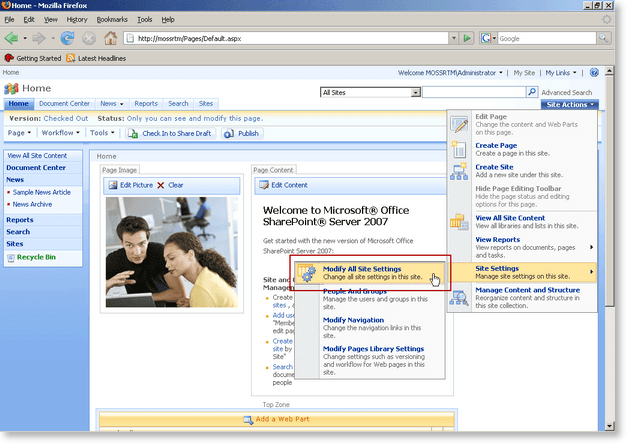The width and height of the screenshot is (627, 444).
Task: Click the Getting Started bookmark icon
Action: (9, 58)
